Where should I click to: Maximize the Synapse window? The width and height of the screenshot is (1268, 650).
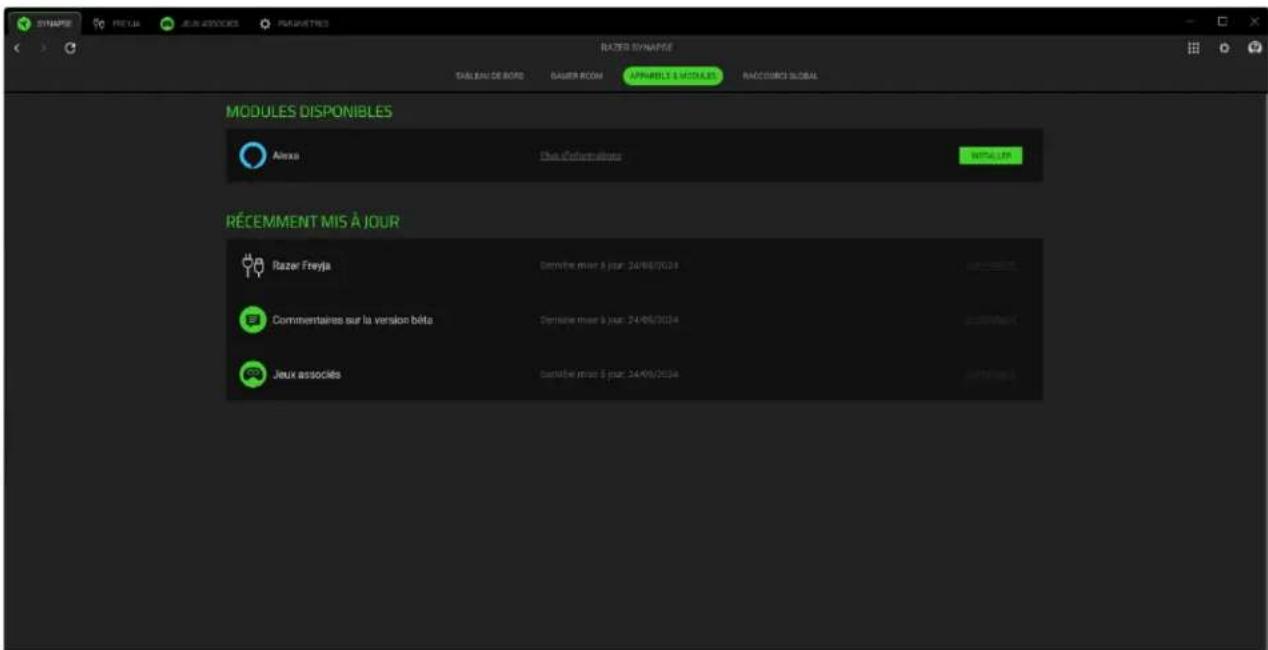[1222, 22]
